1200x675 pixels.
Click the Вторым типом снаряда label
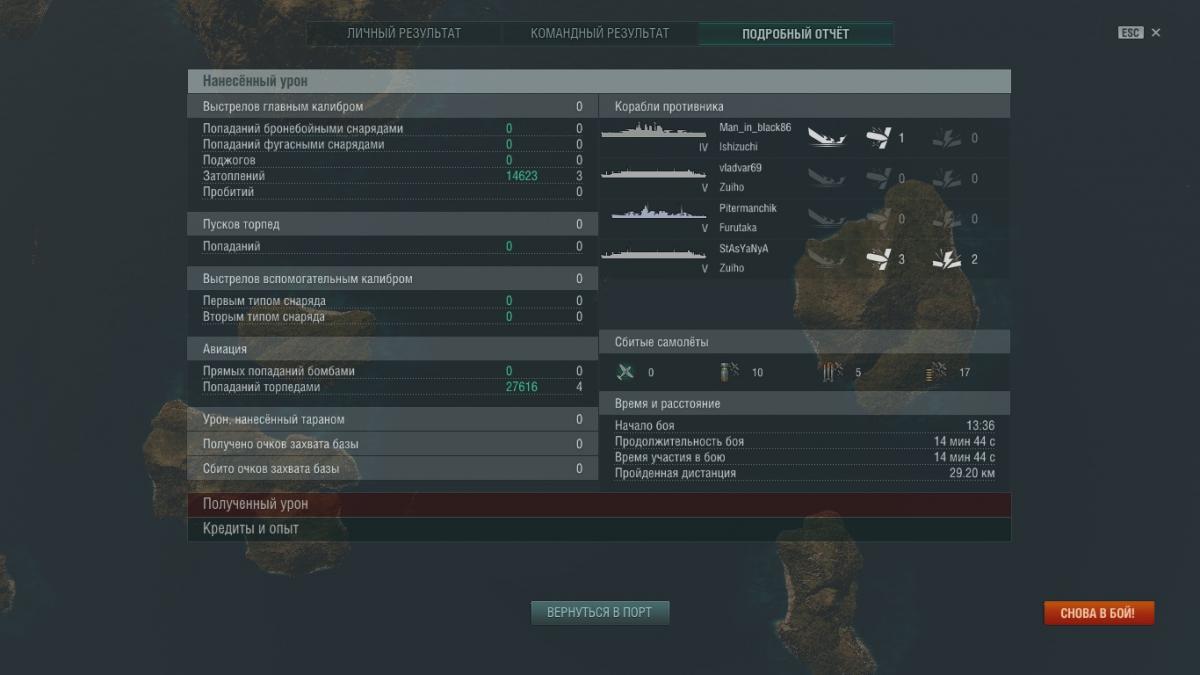tap(264, 317)
